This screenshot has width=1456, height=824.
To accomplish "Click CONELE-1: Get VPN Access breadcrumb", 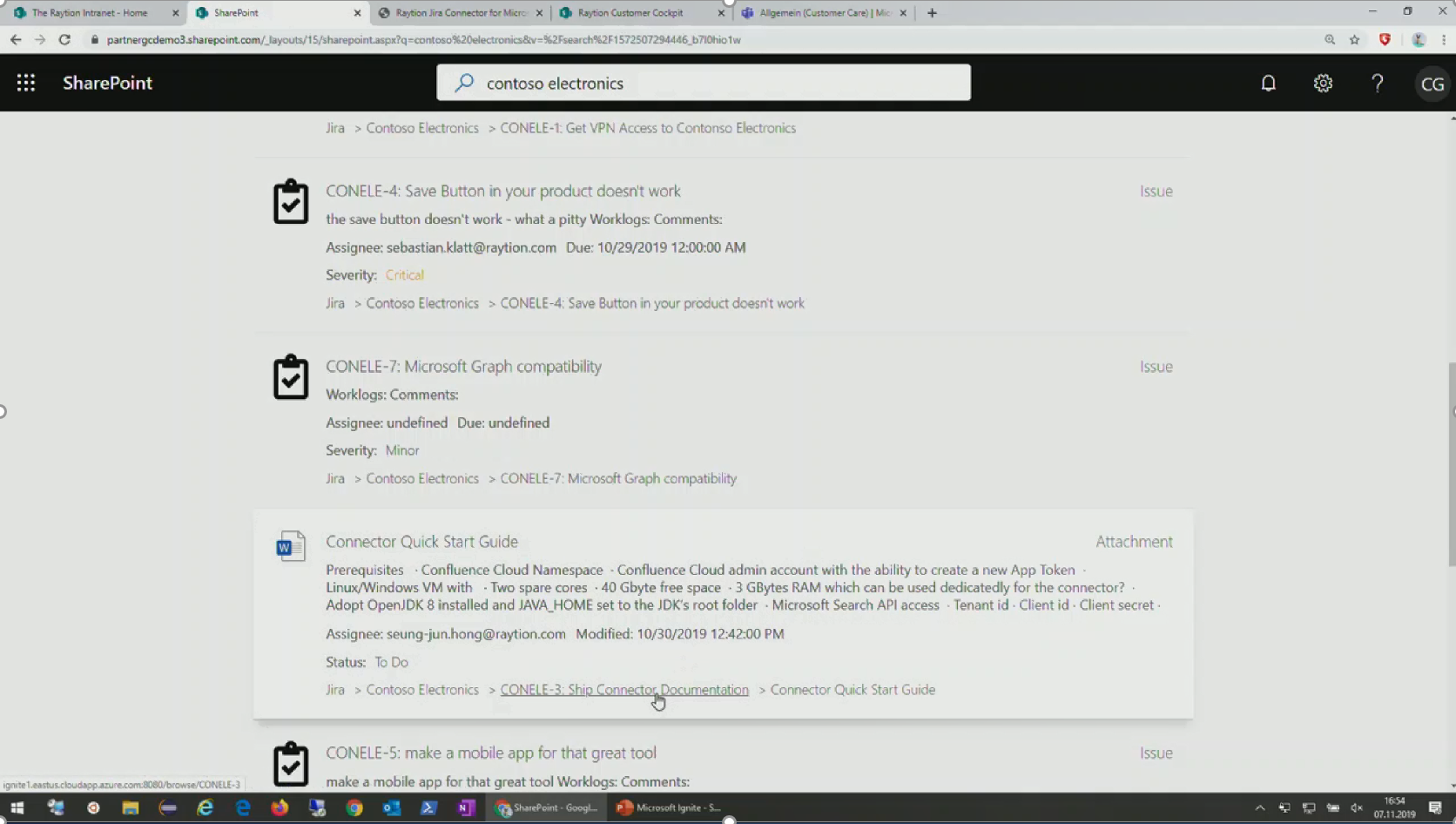I will click(x=648, y=128).
